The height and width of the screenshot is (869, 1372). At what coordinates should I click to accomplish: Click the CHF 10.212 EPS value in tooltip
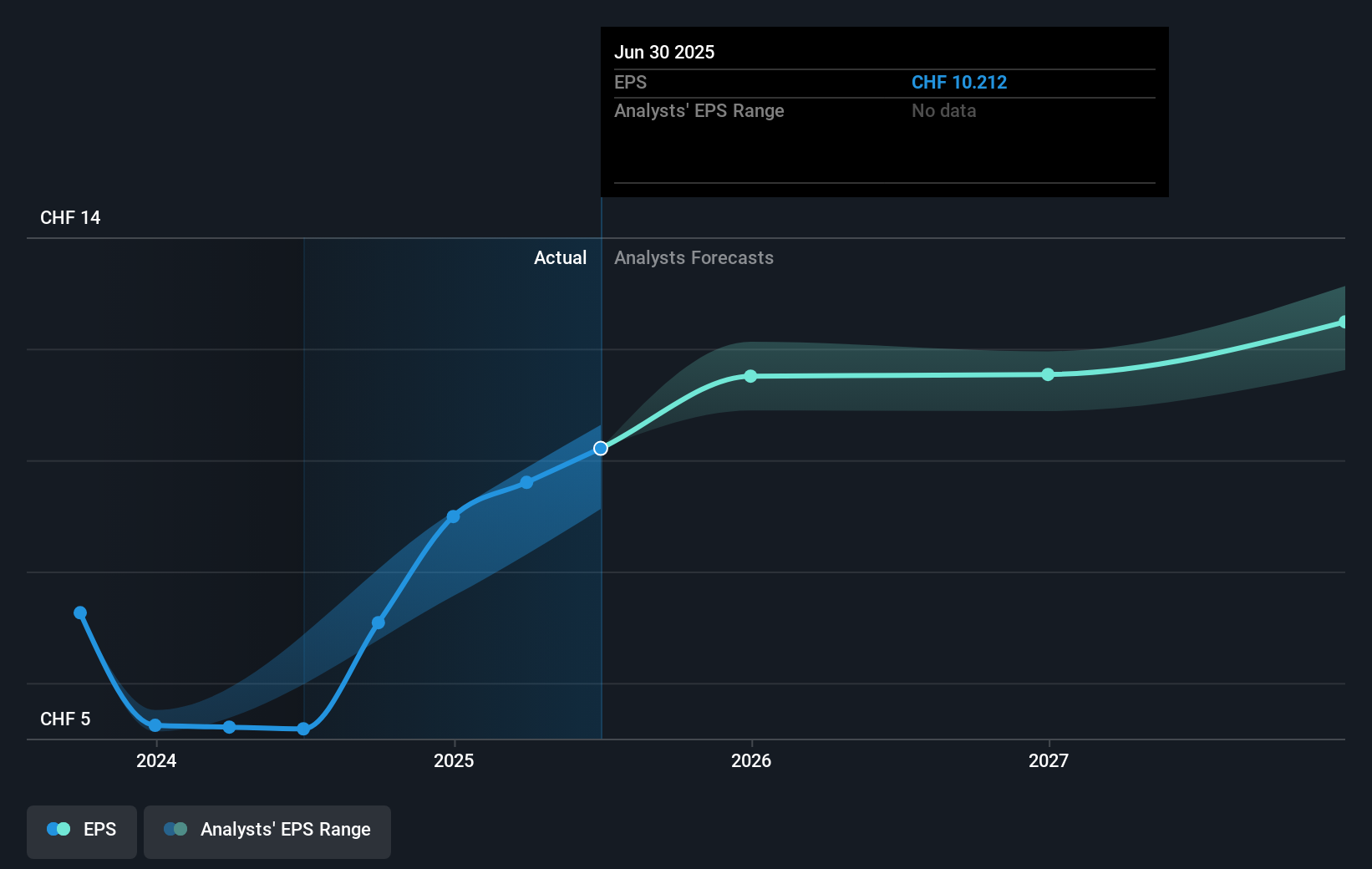(958, 82)
